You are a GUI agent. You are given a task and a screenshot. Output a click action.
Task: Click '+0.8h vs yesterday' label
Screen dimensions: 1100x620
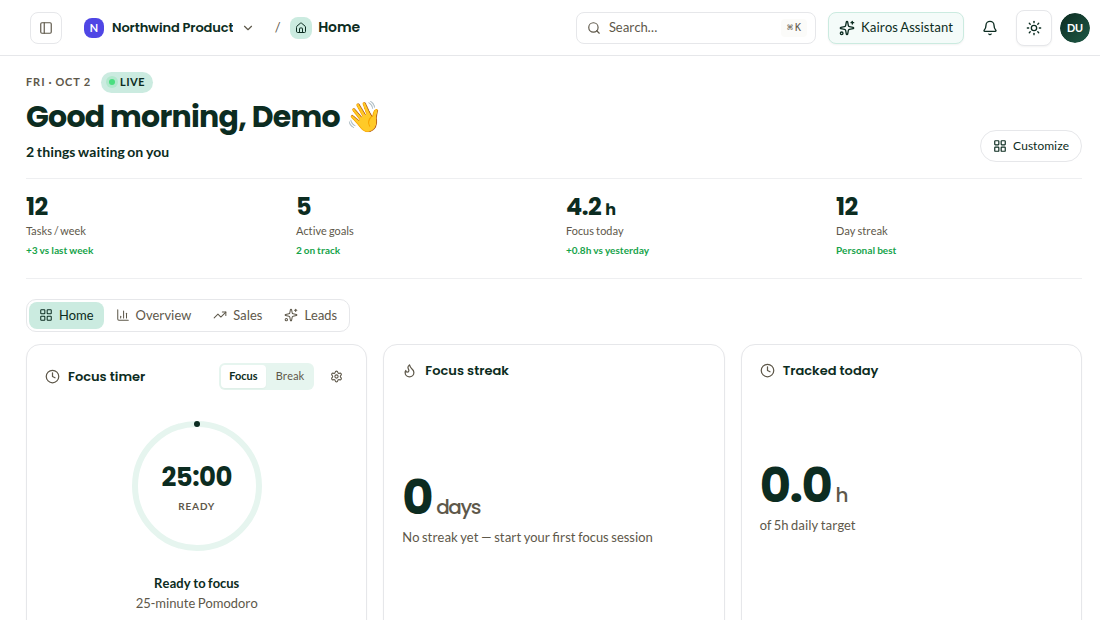coord(608,251)
